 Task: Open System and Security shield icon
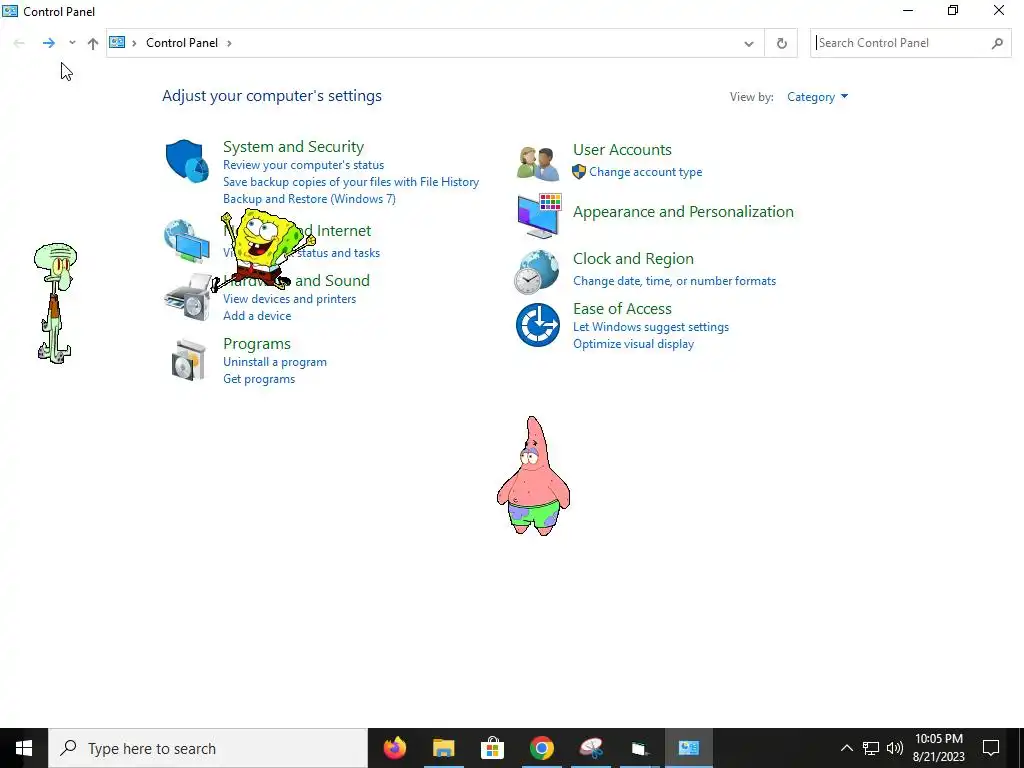[x=187, y=161]
